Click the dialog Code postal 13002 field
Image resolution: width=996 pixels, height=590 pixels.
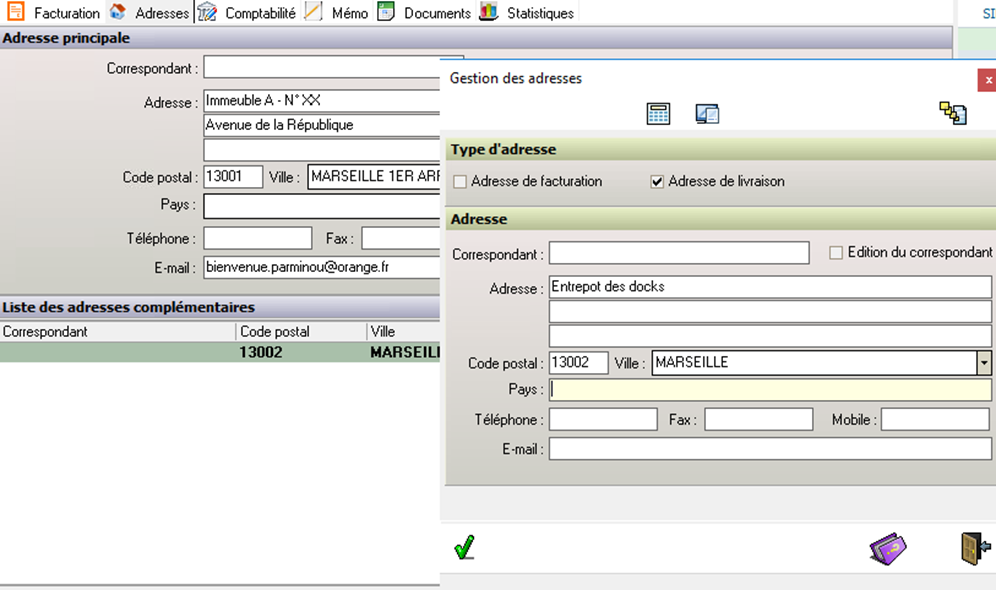[x=579, y=363]
